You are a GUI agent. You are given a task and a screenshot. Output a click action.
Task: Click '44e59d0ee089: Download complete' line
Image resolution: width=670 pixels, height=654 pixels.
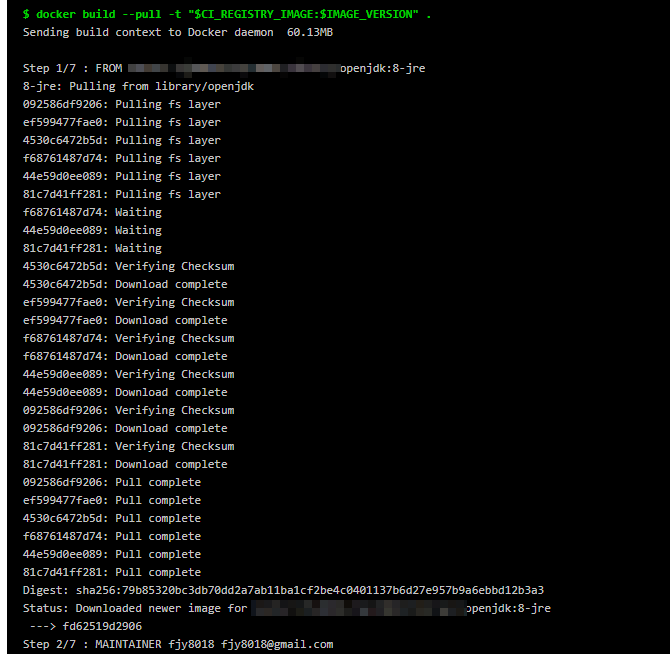pyautogui.click(x=124, y=392)
